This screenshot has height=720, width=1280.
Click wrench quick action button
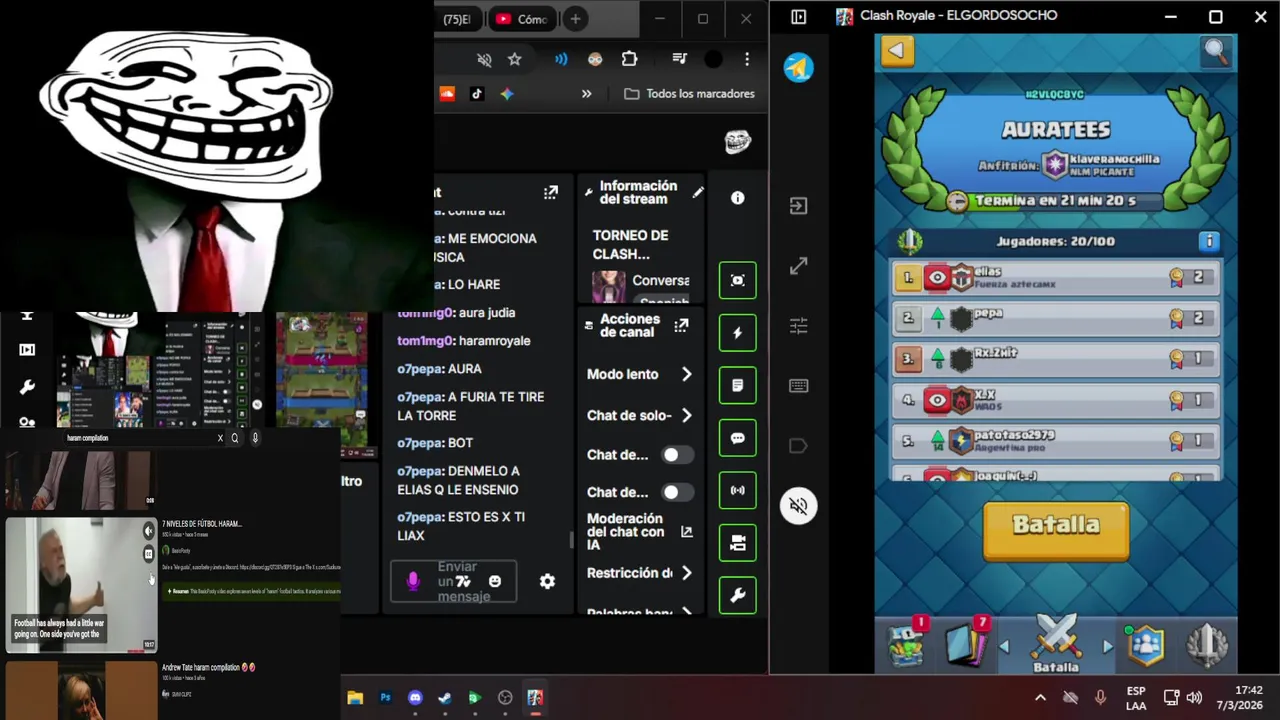pyautogui.click(x=737, y=596)
